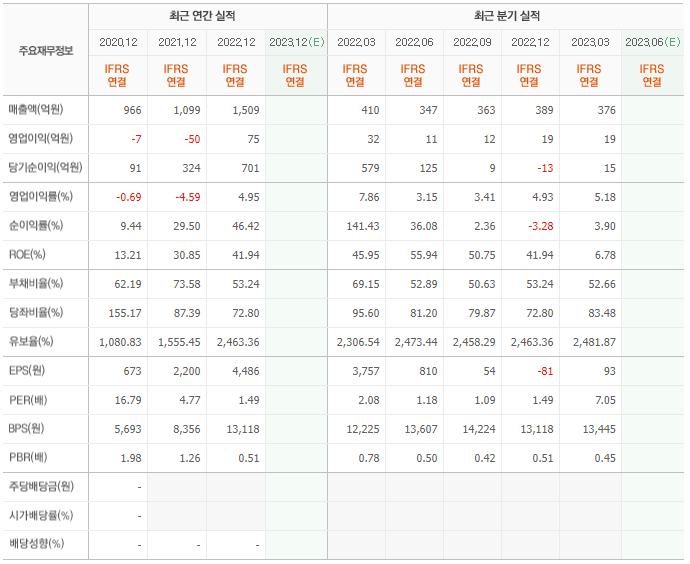Click the 410 quarterly sales value

tap(370, 110)
